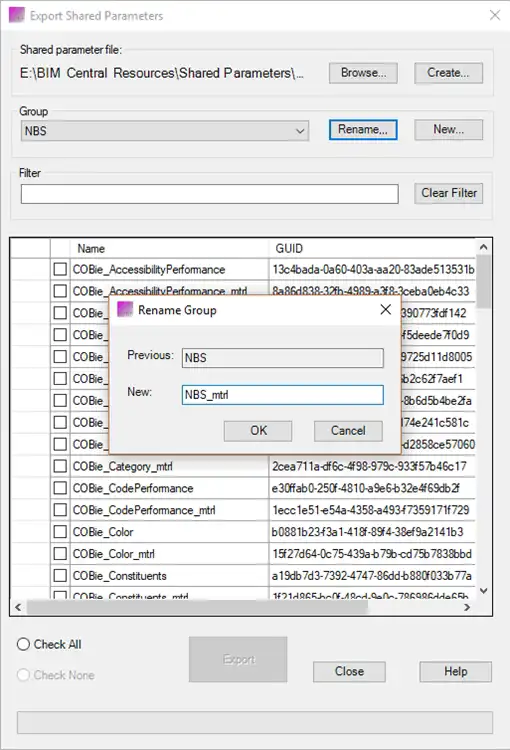Click the Browse... button
Screen dimensions: 510x750
pos(363,73)
